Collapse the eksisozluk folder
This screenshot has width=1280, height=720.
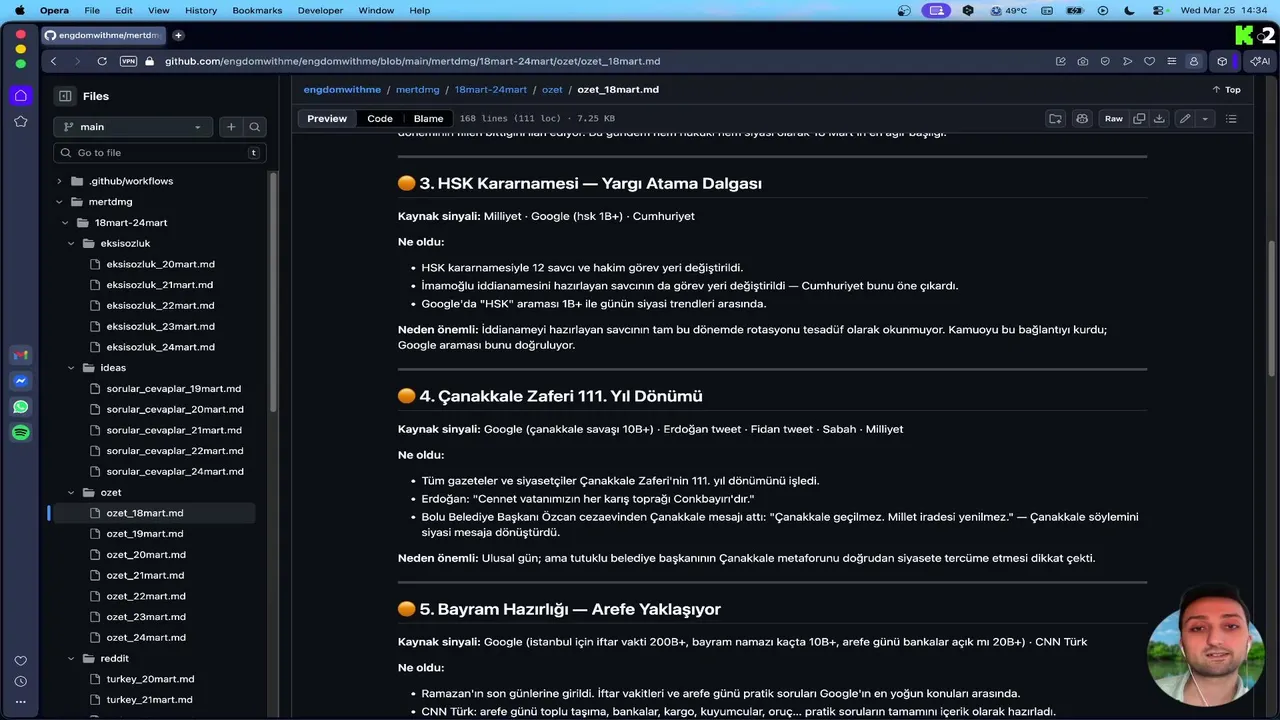click(x=71, y=243)
